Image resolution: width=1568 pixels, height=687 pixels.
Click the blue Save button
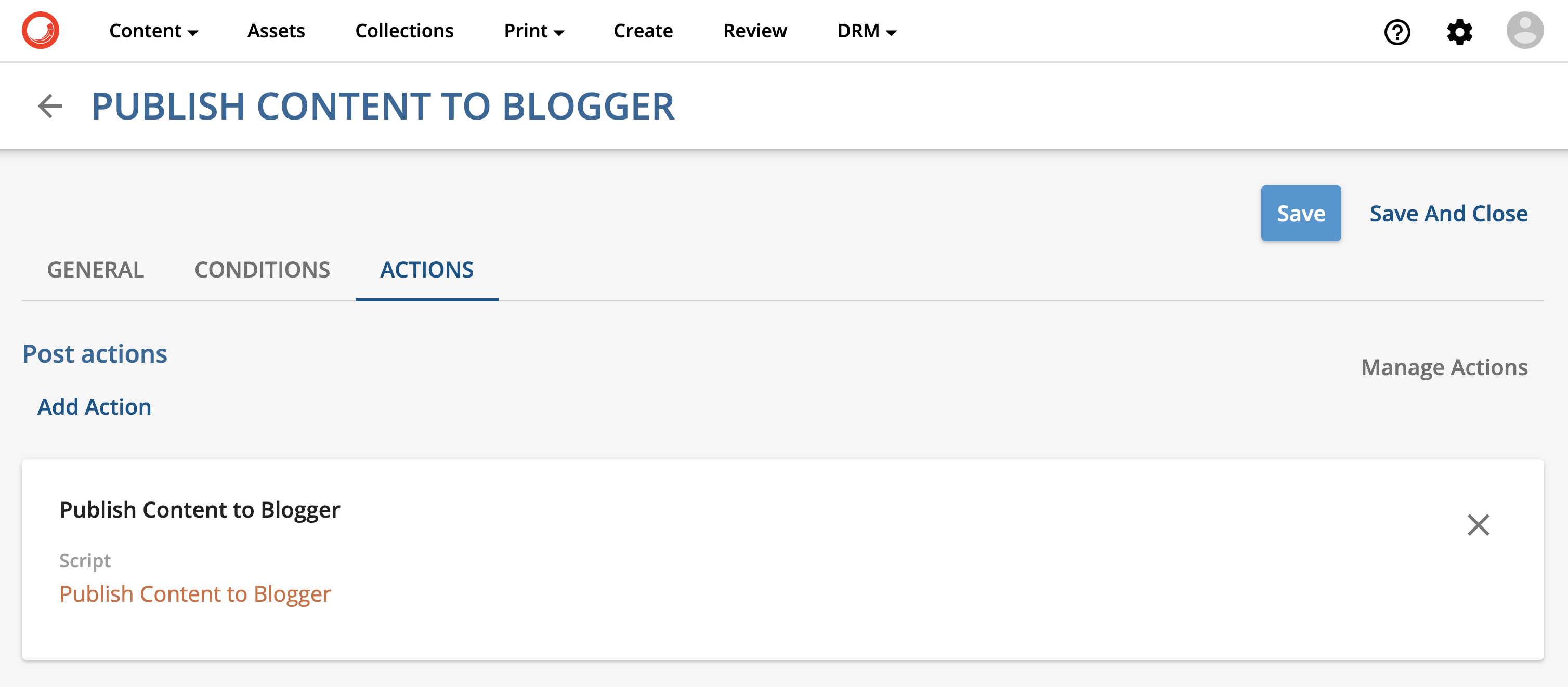tap(1301, 213)
